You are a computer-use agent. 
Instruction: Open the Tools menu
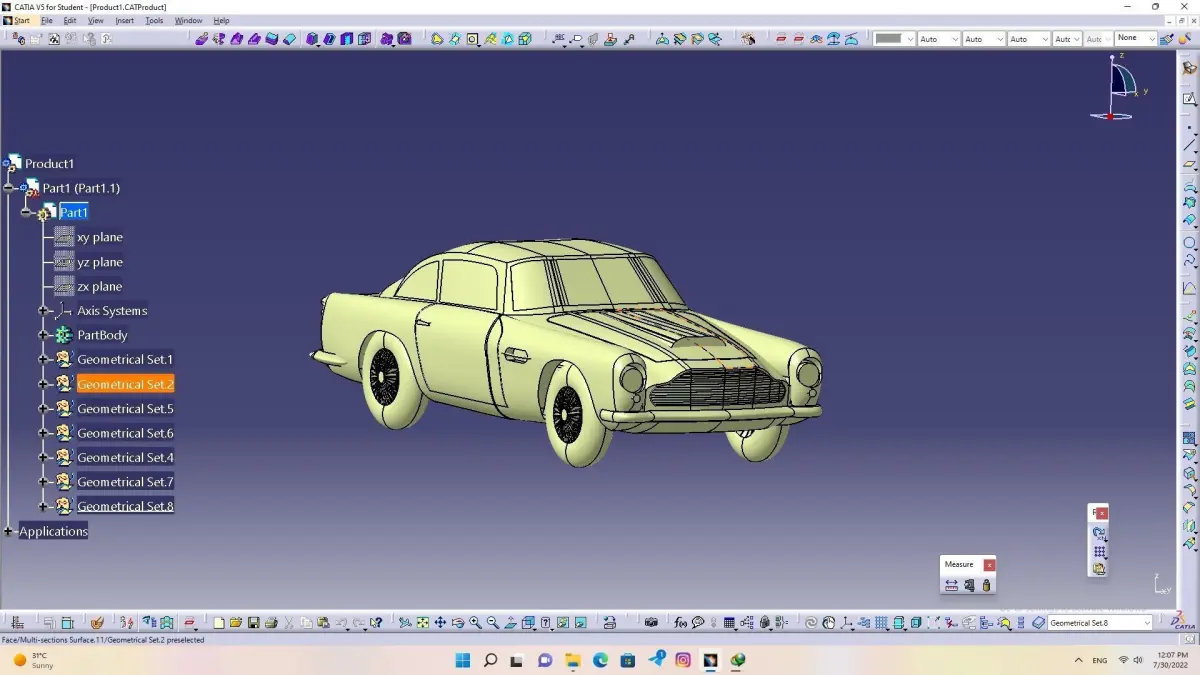tap(154, 20)
